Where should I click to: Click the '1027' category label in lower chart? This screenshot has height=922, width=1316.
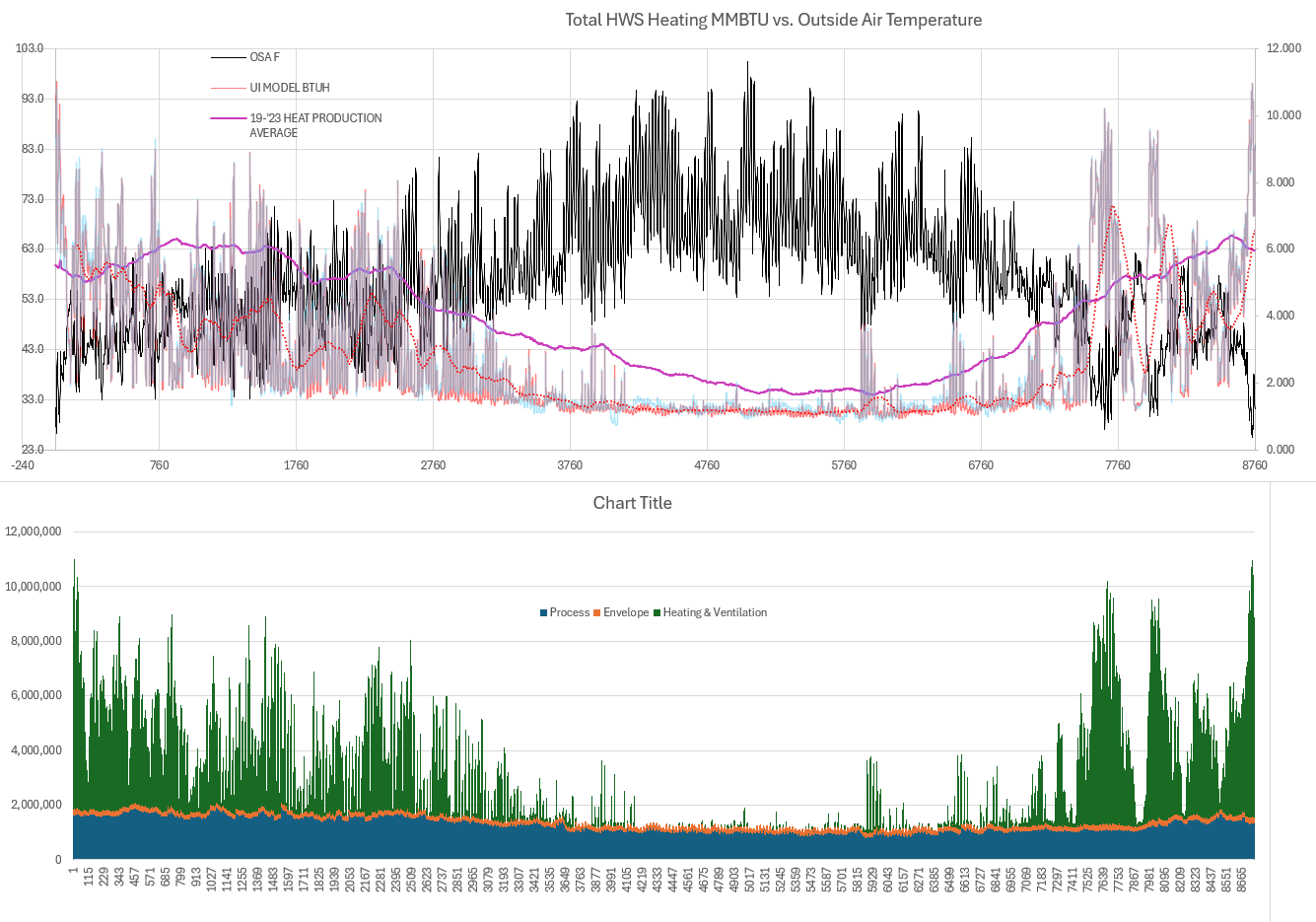pos(211,880)
